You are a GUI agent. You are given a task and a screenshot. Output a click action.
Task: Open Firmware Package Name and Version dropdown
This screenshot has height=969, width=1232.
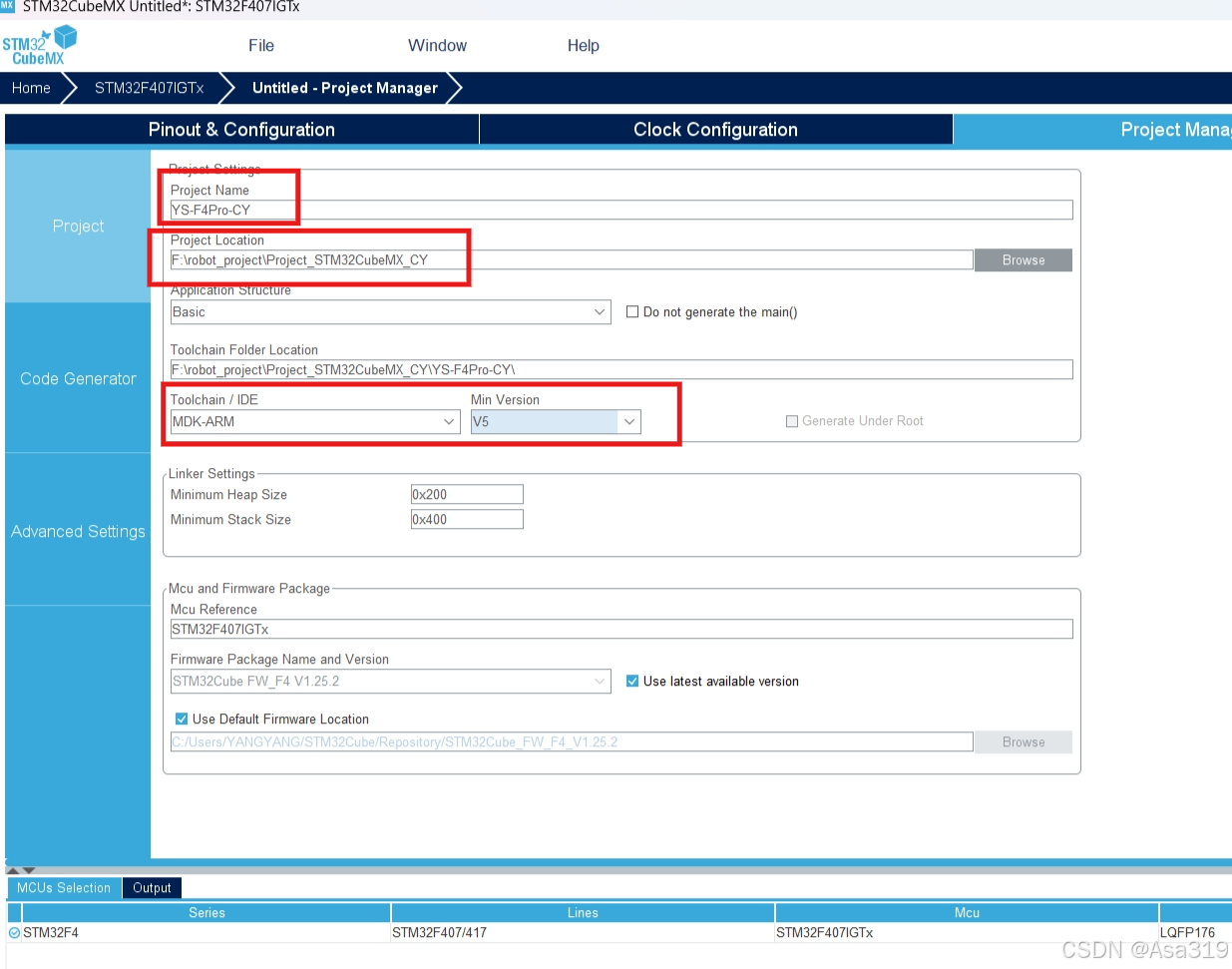tap(390, 682)
